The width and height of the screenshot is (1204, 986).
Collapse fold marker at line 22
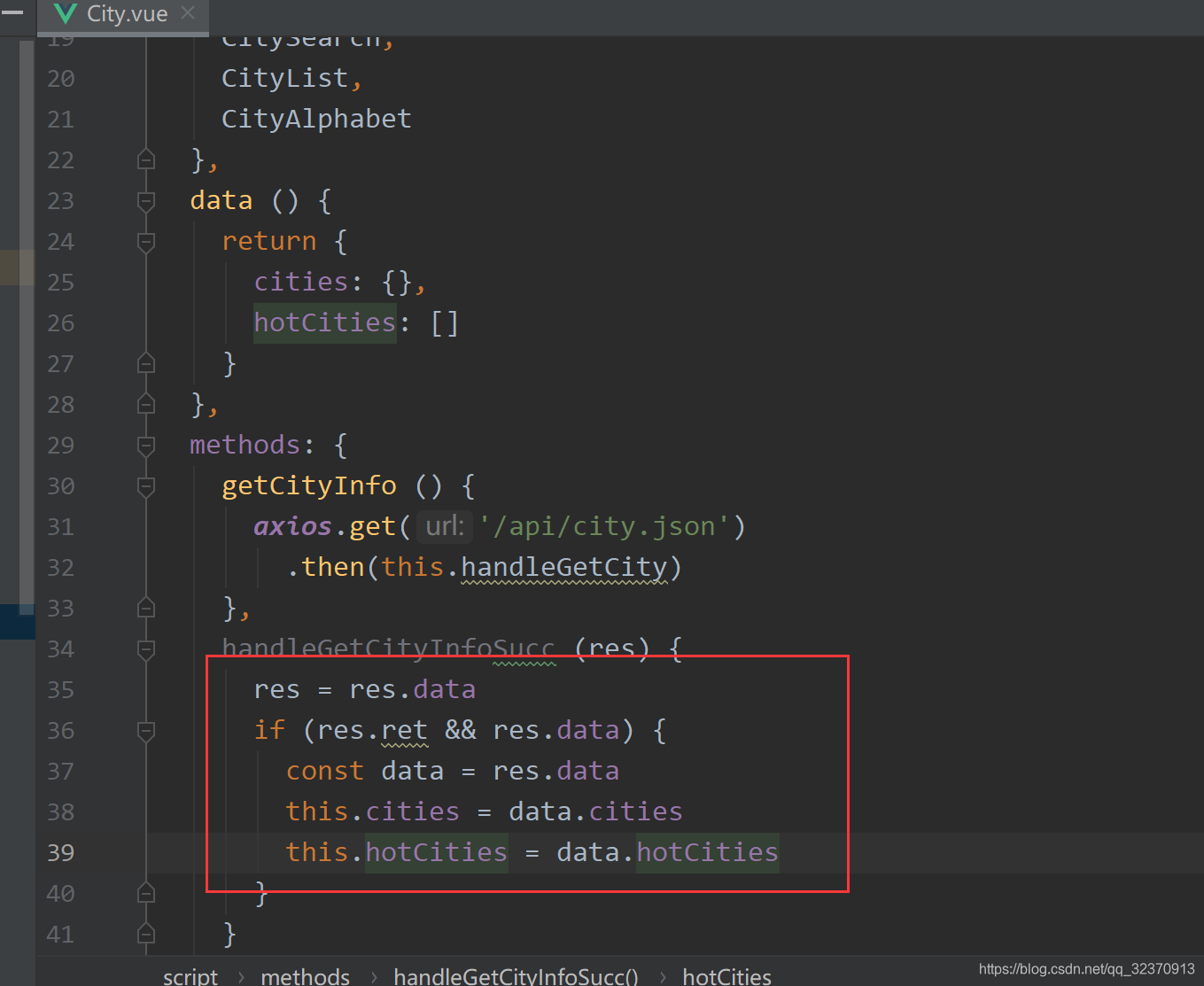click(x=146, y=159)
